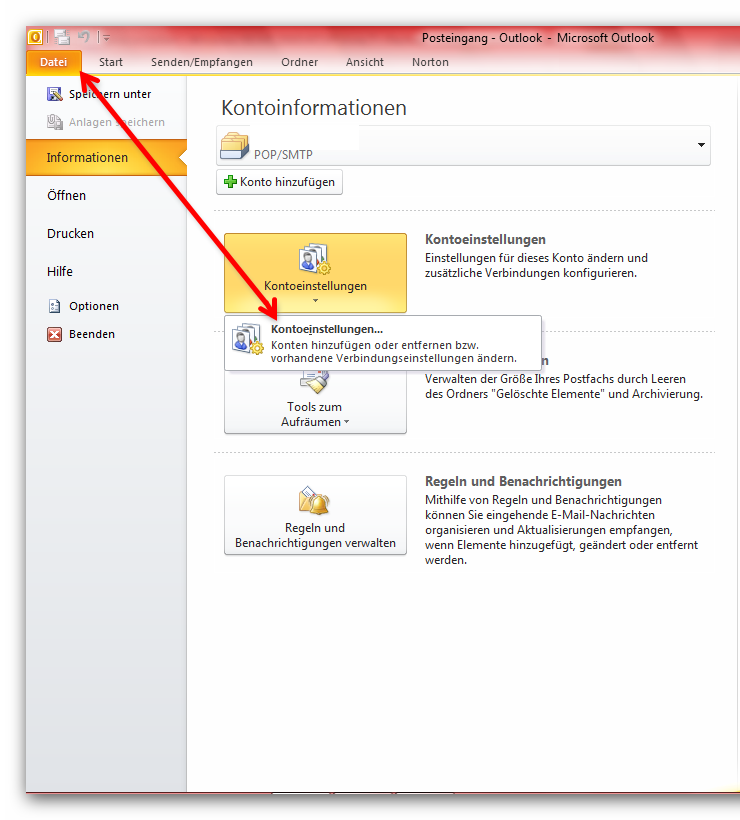This screenshot has height=820, width=740.
Task: Expand the POP/SMTP account dropdown arrow
Action: (701, 145)
